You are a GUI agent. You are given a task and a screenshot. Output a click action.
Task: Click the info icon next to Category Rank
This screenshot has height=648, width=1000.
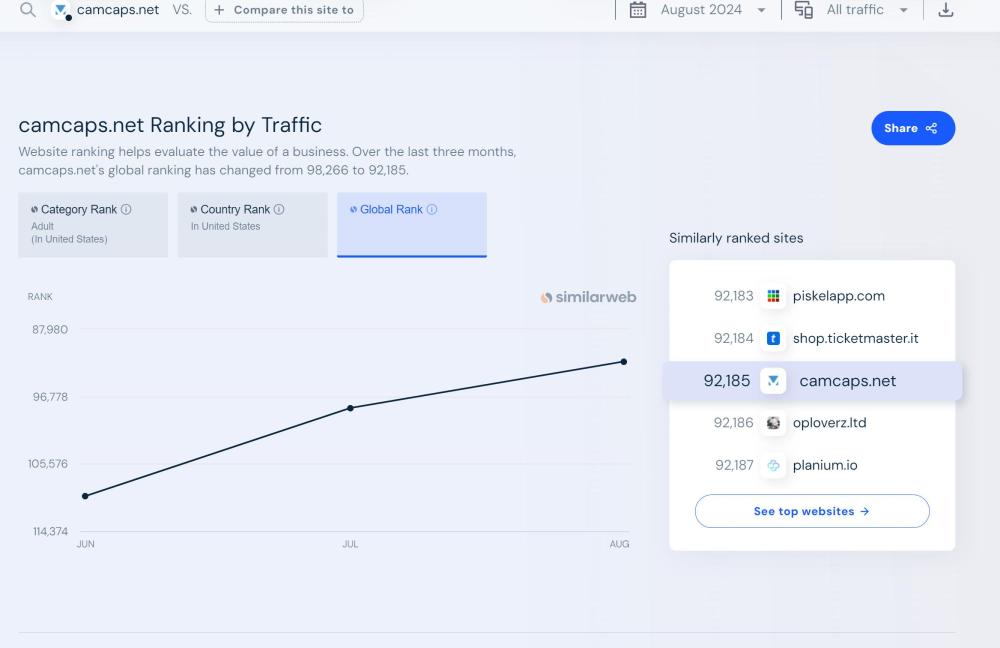coord(126,210)
